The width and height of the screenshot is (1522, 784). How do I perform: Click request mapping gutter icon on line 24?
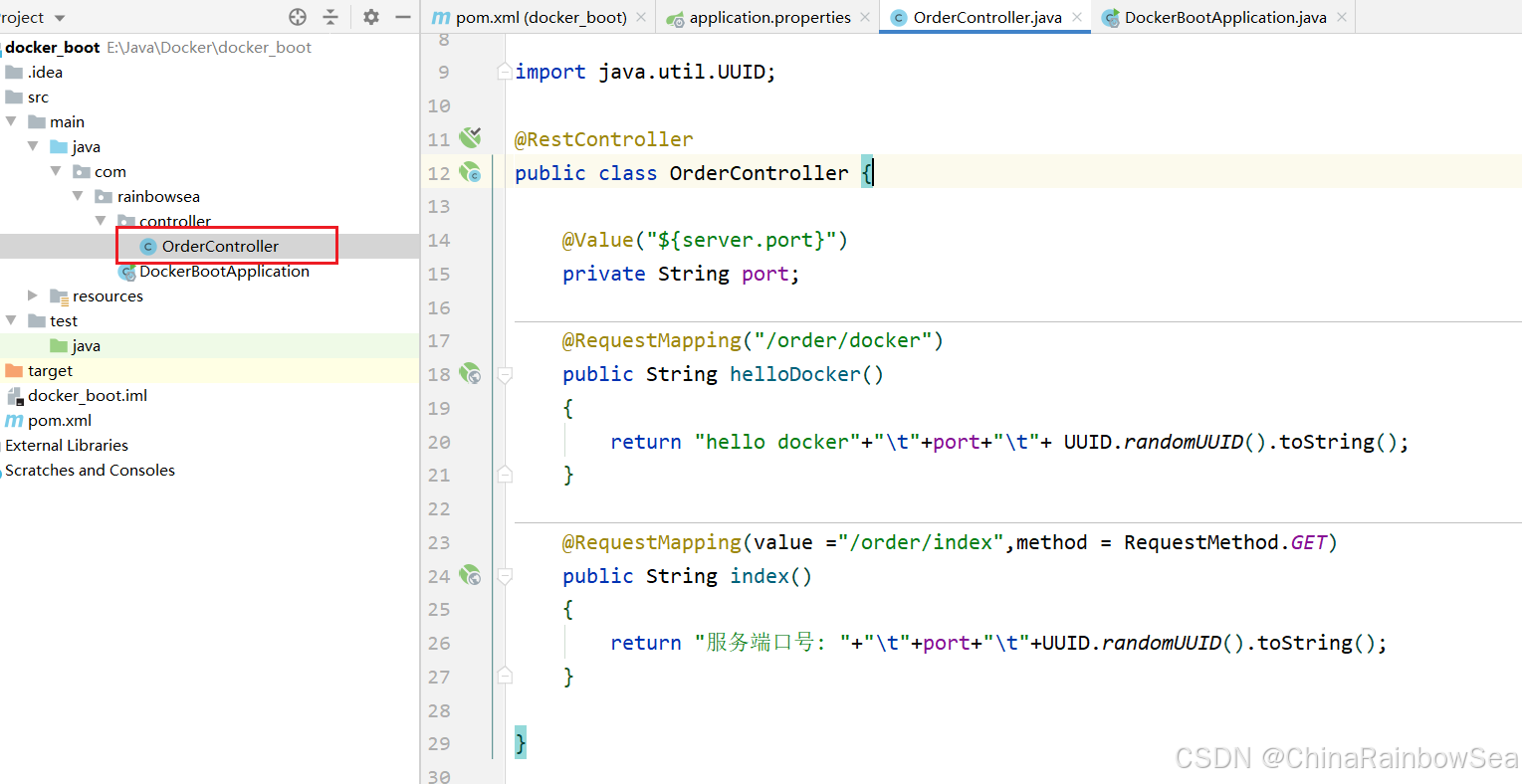(x=470, y=575)
